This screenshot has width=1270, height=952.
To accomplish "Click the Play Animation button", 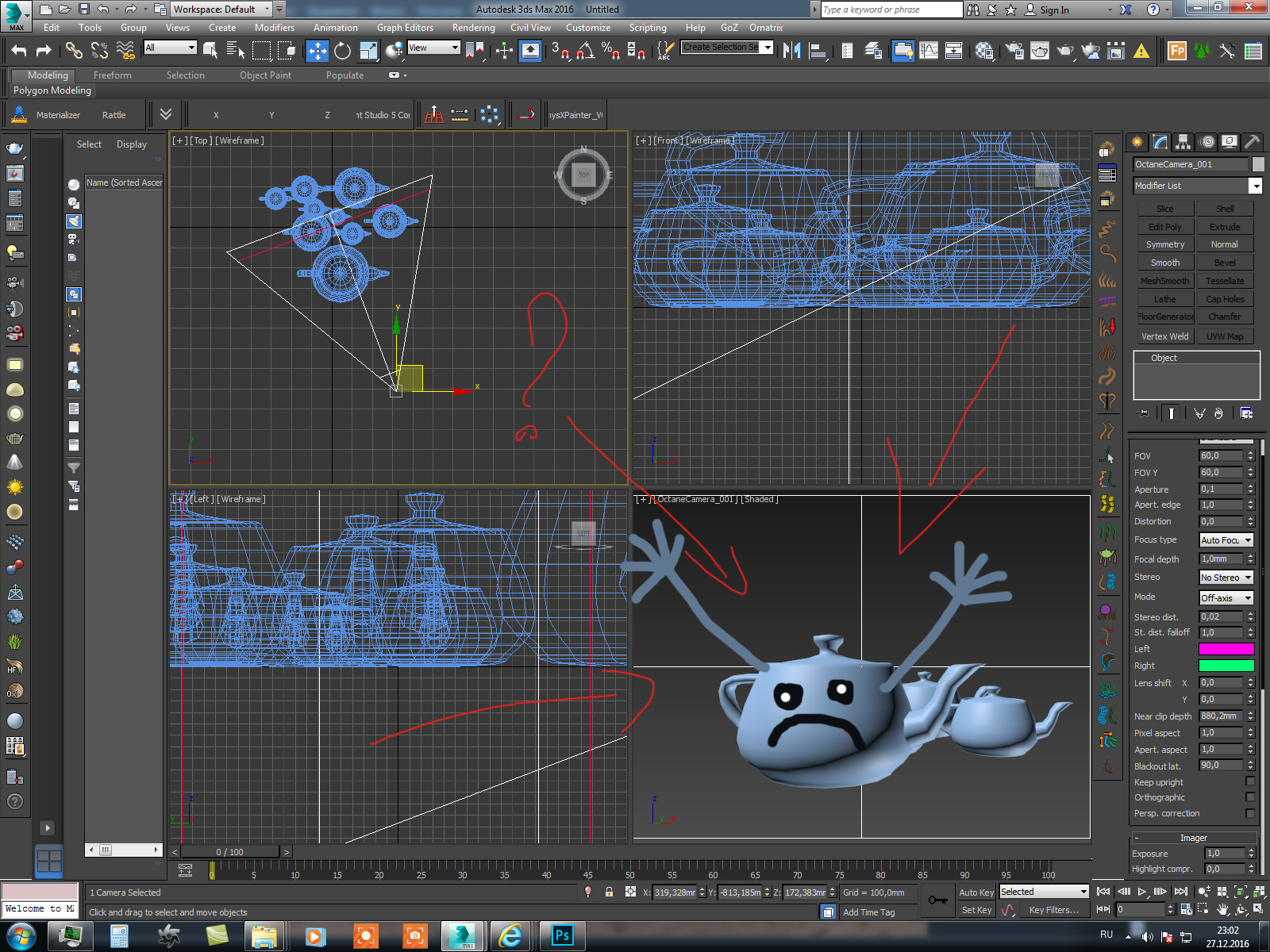I will point(1142,892).
